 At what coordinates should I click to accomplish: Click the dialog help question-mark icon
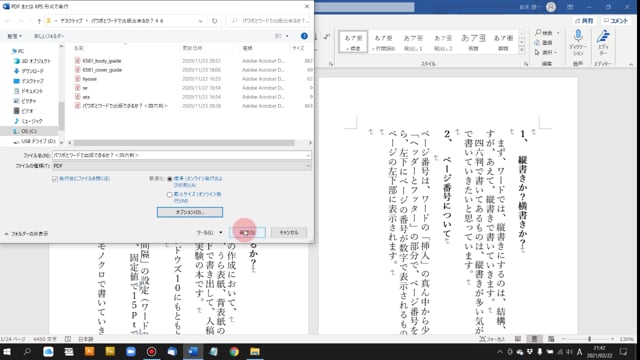[304, 36]
